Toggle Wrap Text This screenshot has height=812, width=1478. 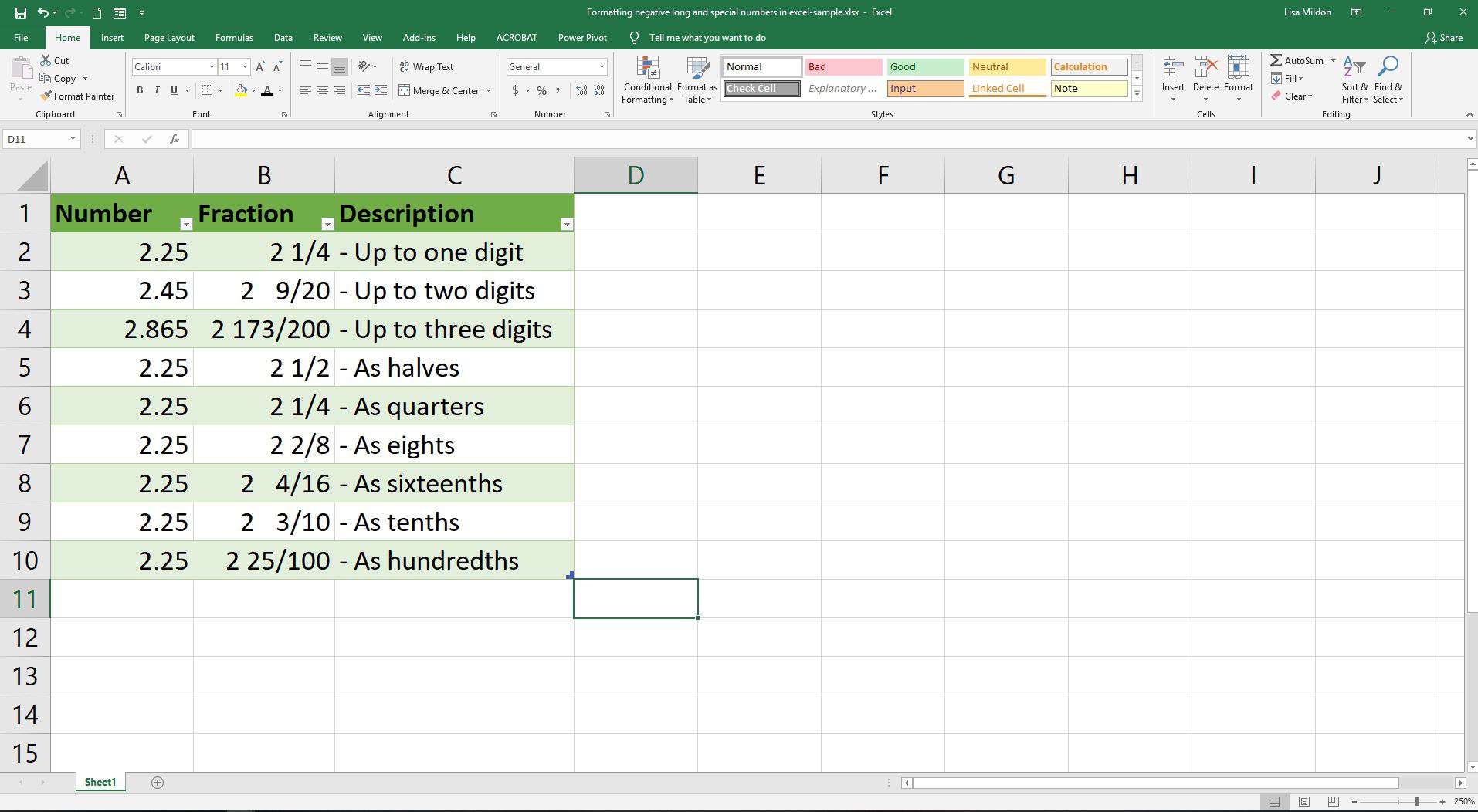click(x=426, y=67)
